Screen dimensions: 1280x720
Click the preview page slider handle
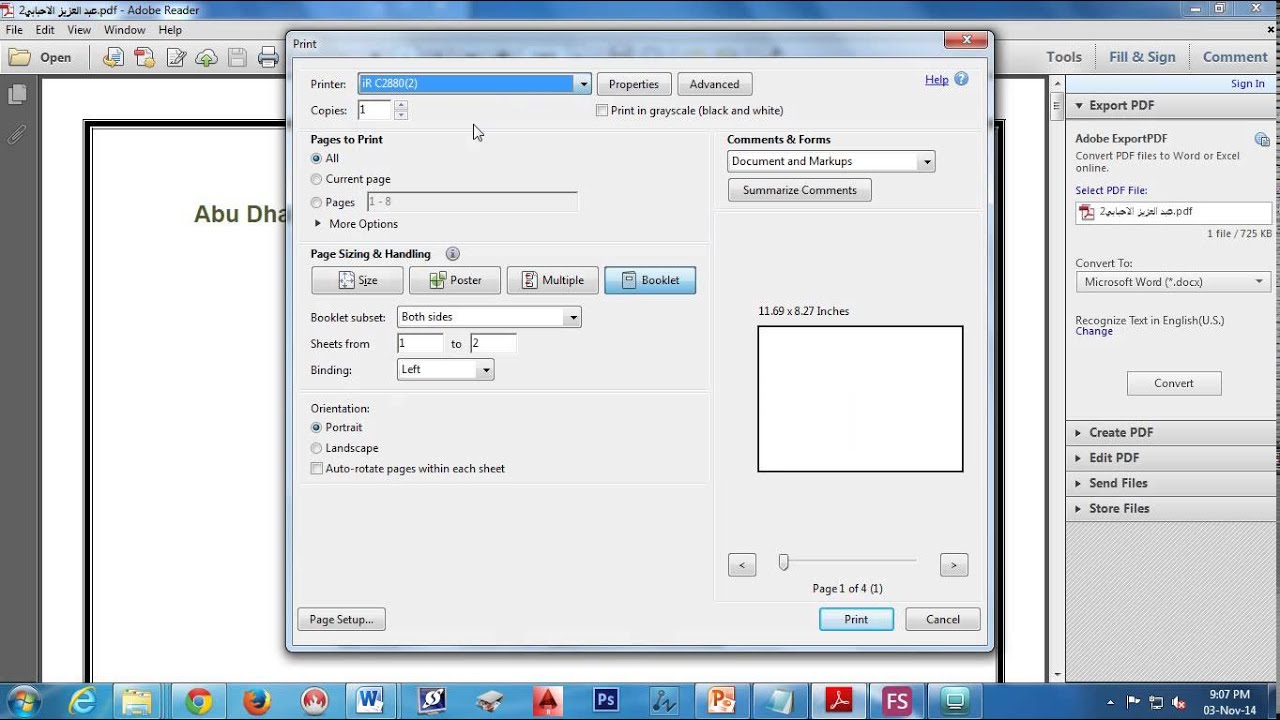click(784, 563)
